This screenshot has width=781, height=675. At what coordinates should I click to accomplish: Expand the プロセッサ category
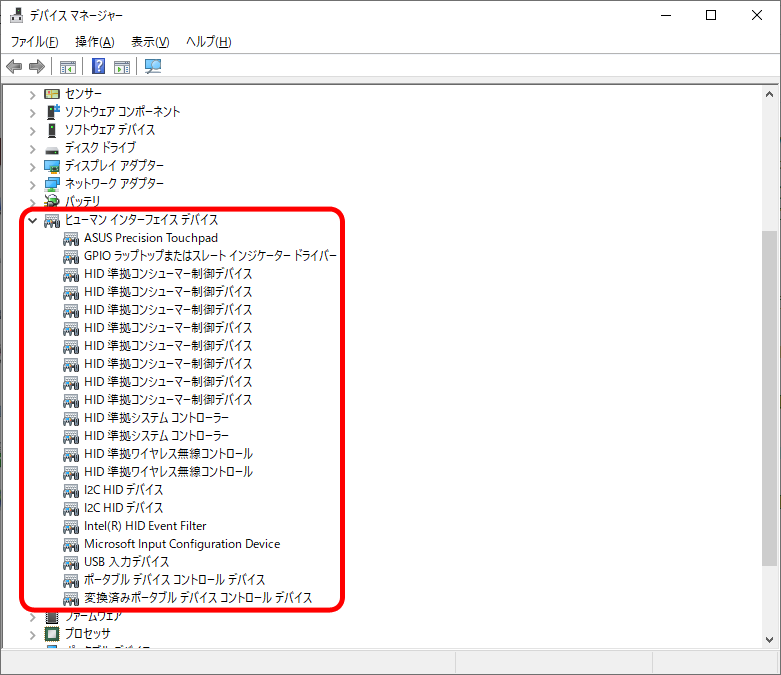[x=32, y=635]
